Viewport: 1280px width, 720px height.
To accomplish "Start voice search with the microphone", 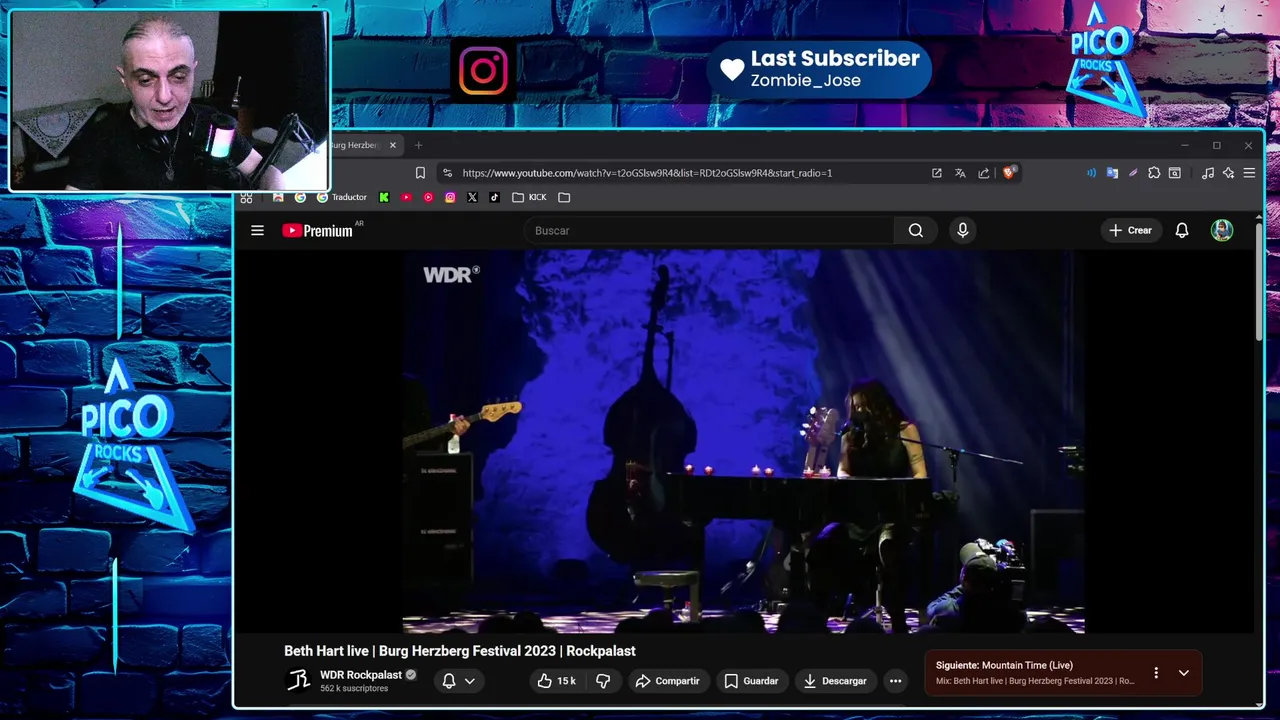I will 962,230.
